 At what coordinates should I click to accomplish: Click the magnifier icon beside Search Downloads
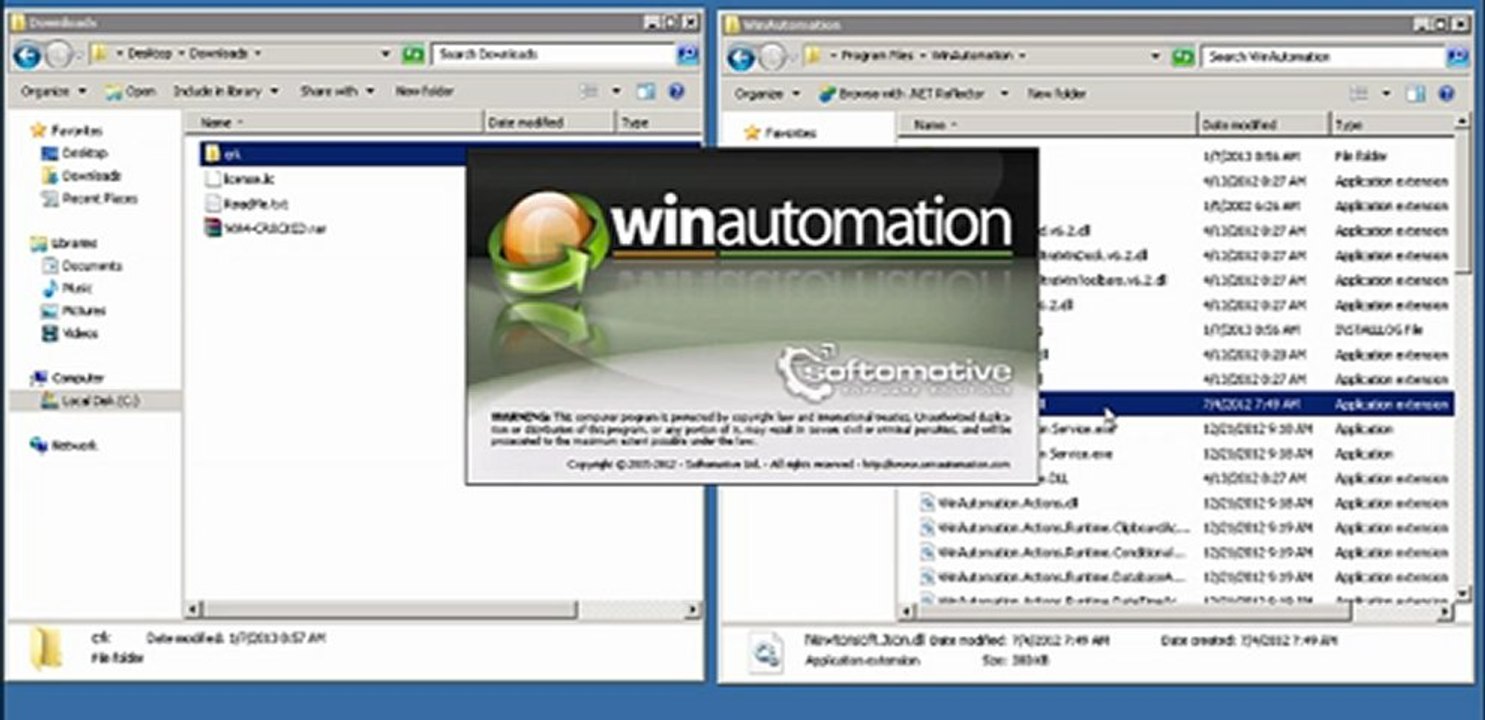pyautogui.click(x=688, y=54)
